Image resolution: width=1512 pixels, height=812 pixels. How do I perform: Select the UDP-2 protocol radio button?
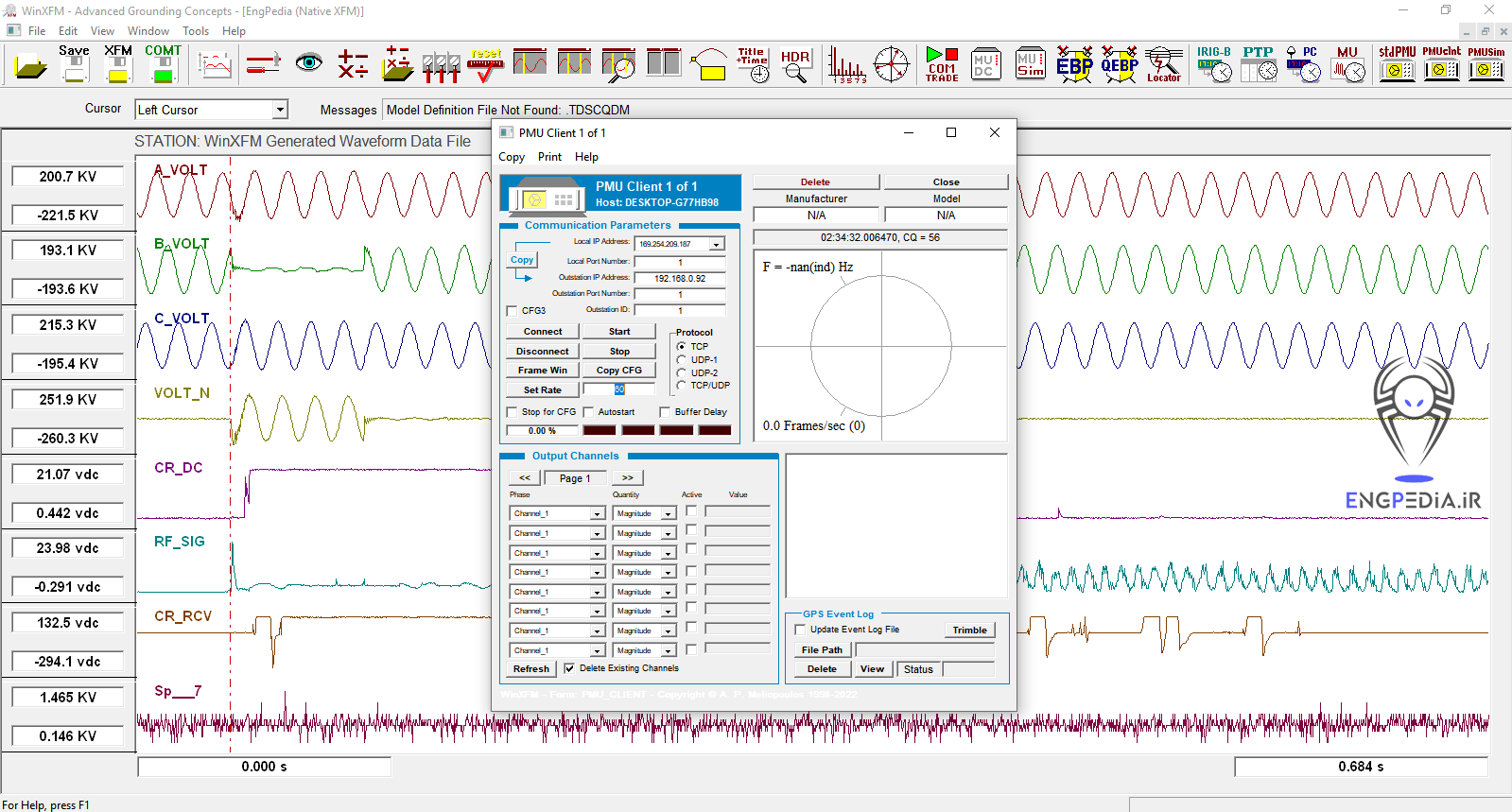(x=682, y=372)
